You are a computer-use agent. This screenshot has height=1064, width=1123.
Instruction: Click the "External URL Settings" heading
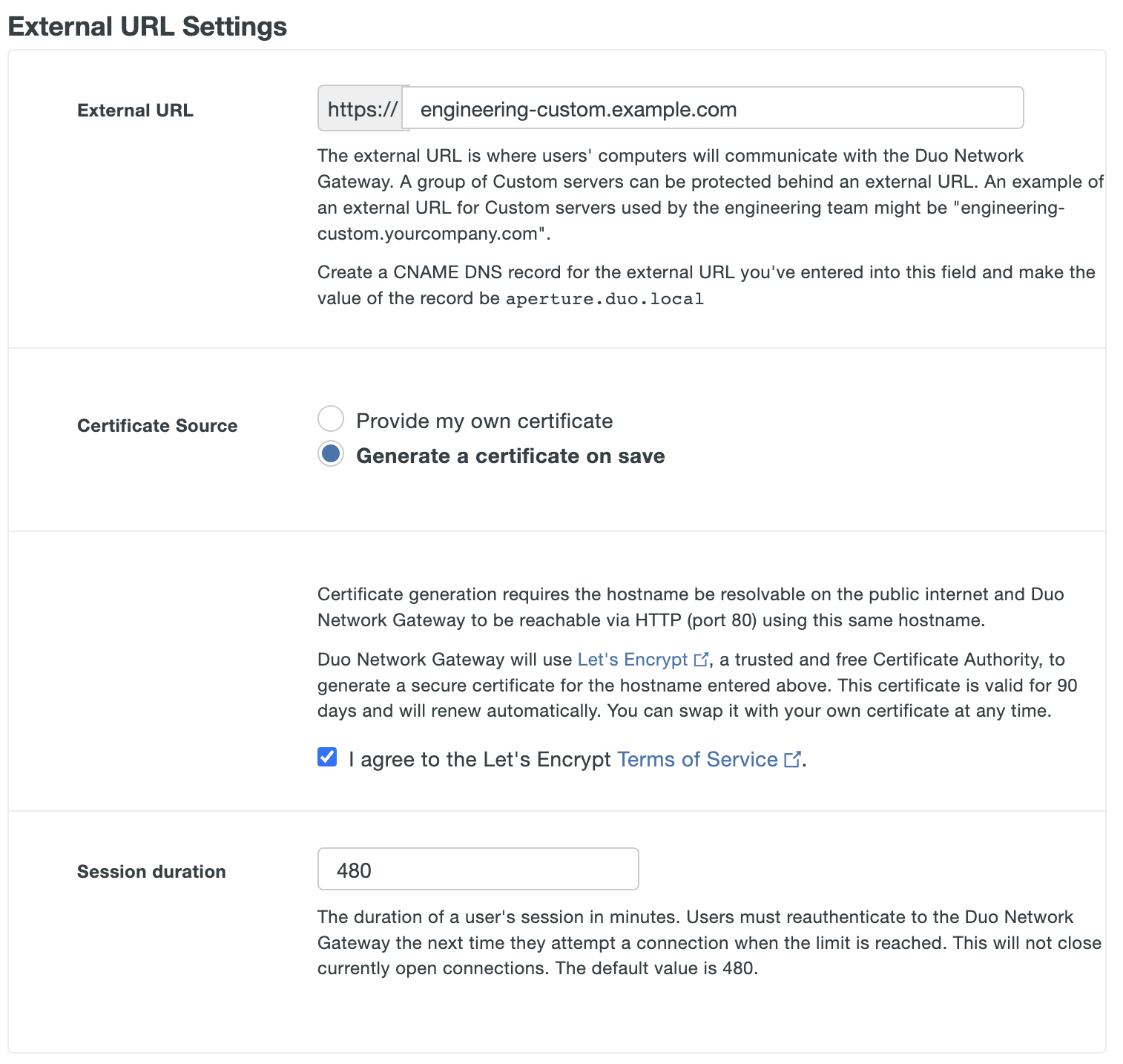click(x=147, y=26)
